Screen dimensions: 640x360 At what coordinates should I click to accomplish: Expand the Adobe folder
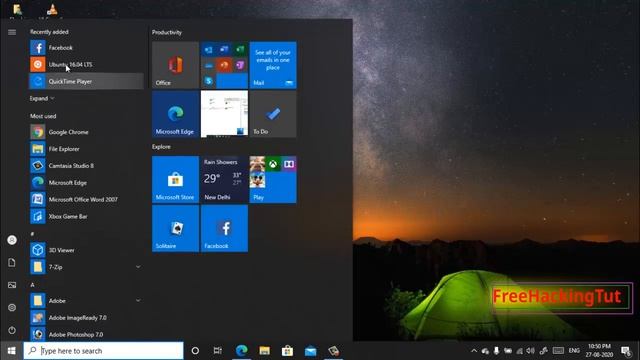click(86, 300)
